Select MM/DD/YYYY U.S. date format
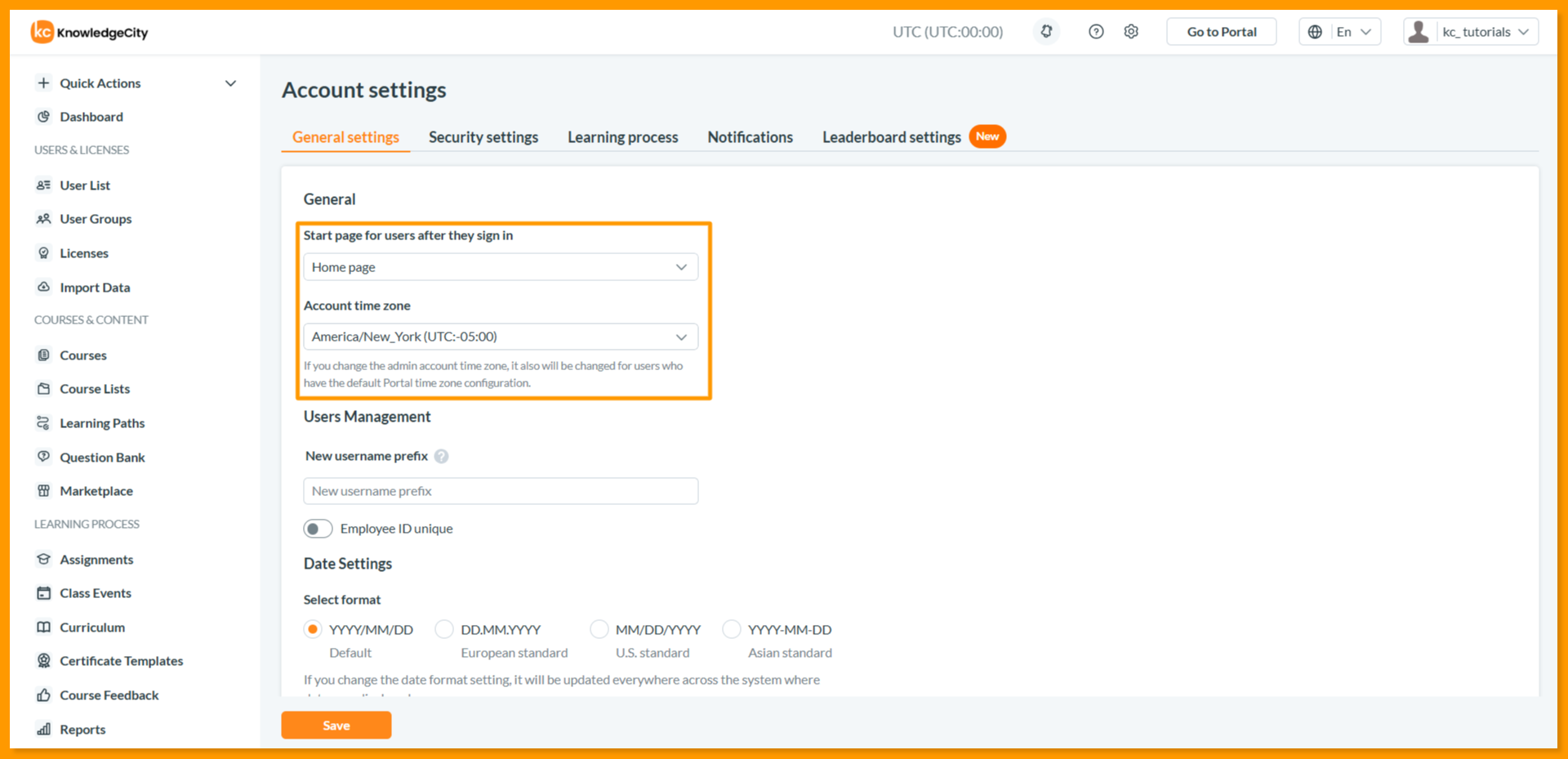The width and height of the screenshot is (1568, 759). (x=599, y=629)
